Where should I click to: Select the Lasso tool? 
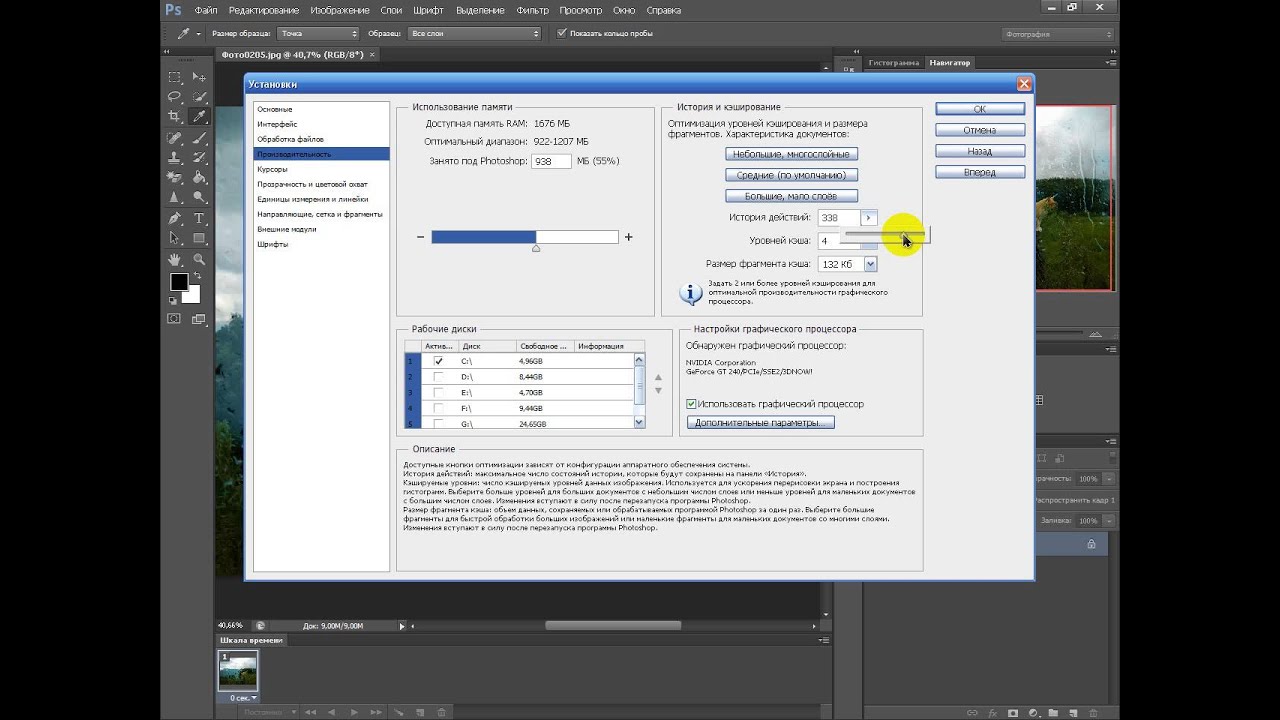pos(174,97)
